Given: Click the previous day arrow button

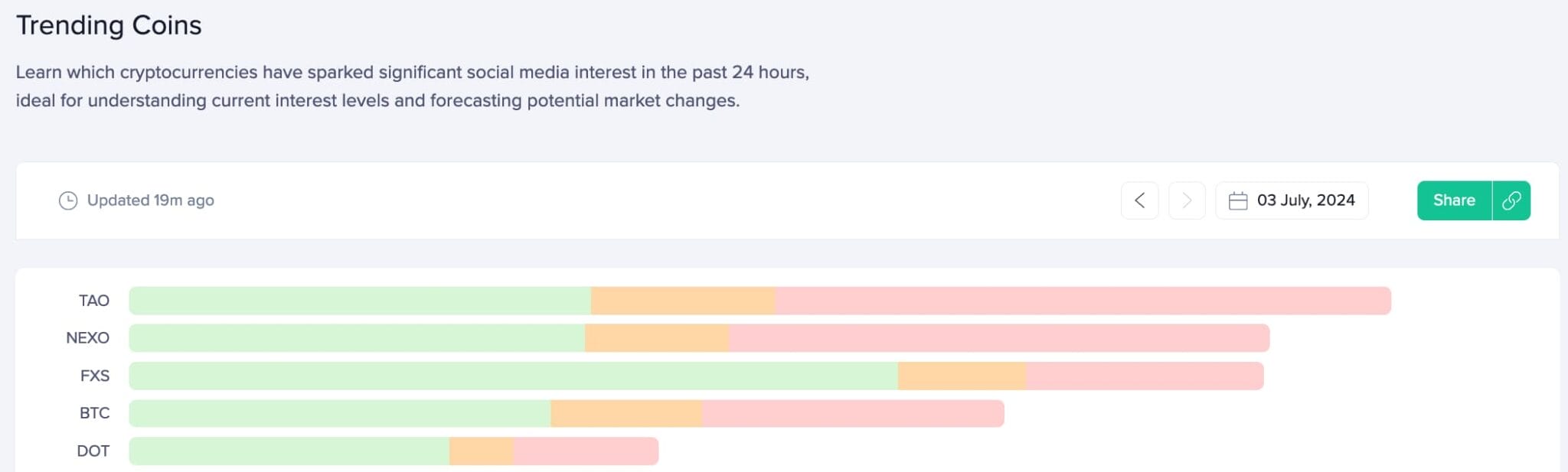Looking at the screenshot, I should coord(1139,200).
